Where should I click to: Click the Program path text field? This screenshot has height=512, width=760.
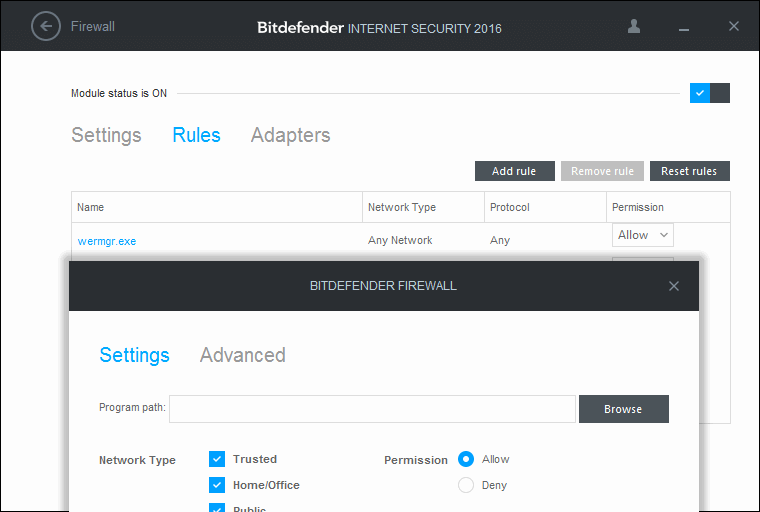point(372,408)
